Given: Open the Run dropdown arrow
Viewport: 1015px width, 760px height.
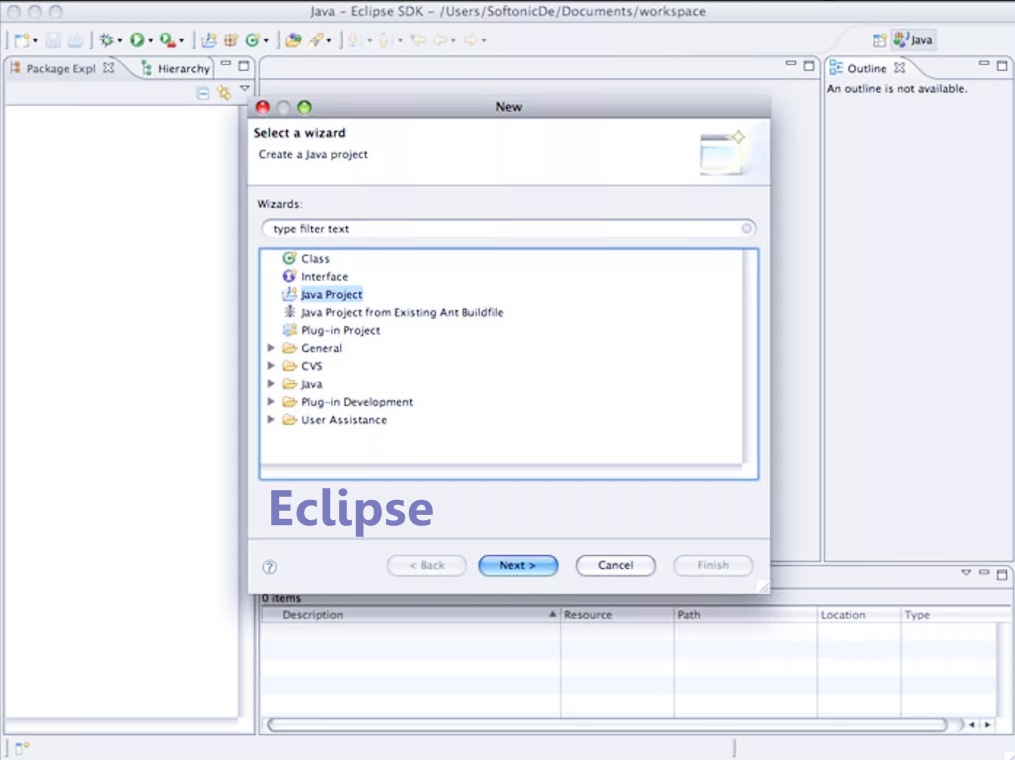Looking at the screenshot, I should [151, 41].
